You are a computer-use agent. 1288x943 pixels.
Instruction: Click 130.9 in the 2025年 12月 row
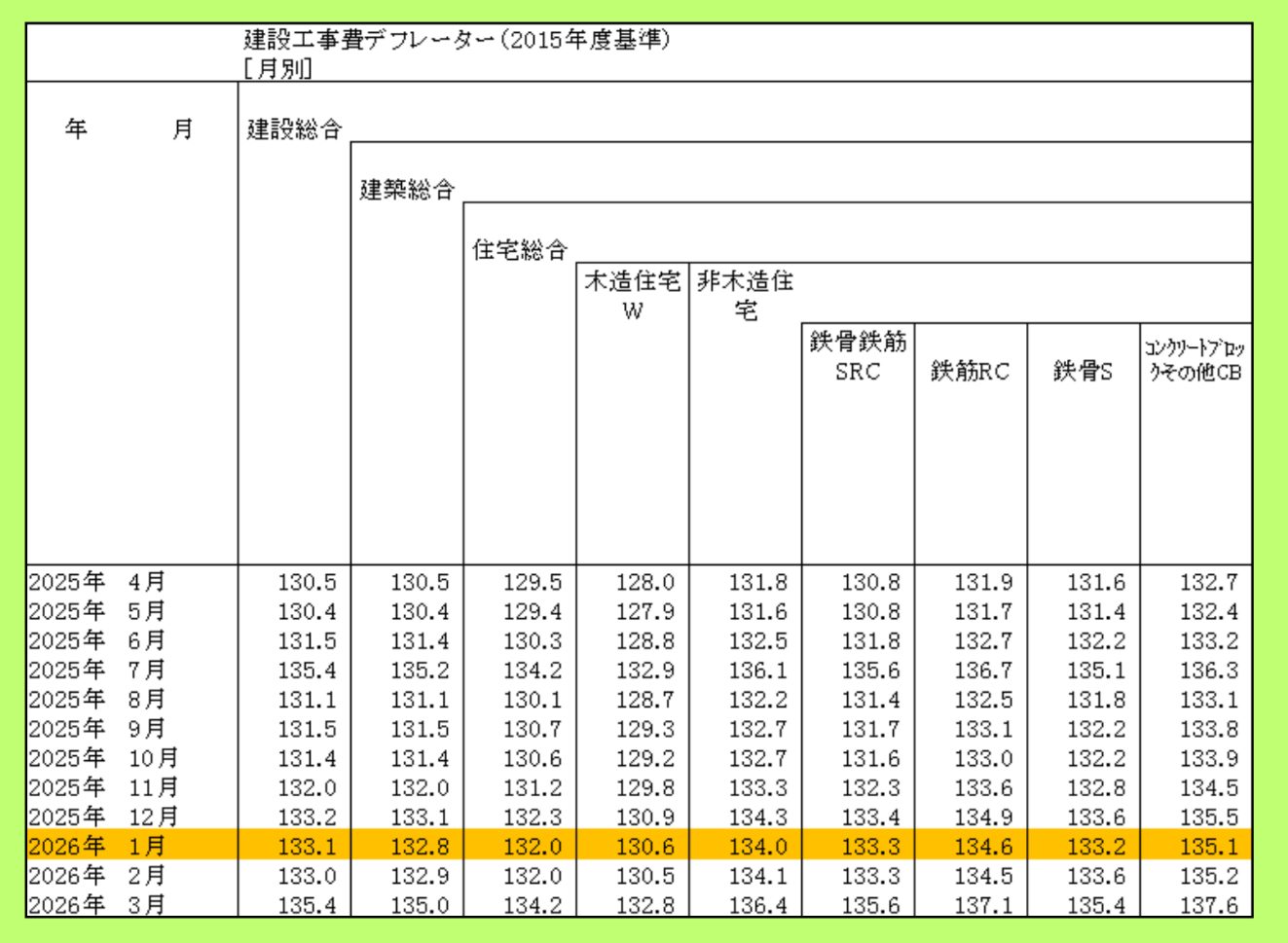(644, 816)
